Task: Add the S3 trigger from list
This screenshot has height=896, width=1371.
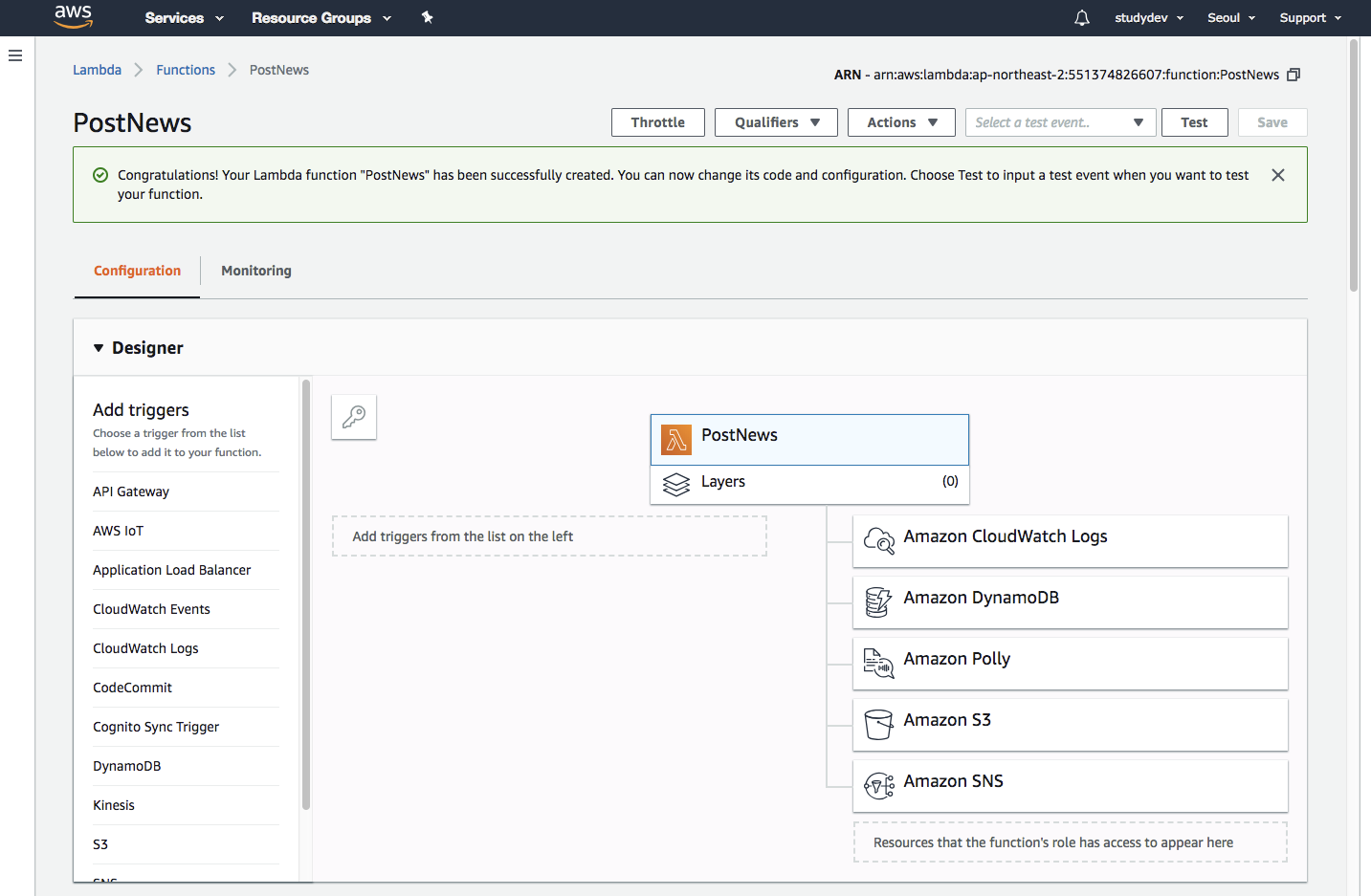Action: (186, 844)
